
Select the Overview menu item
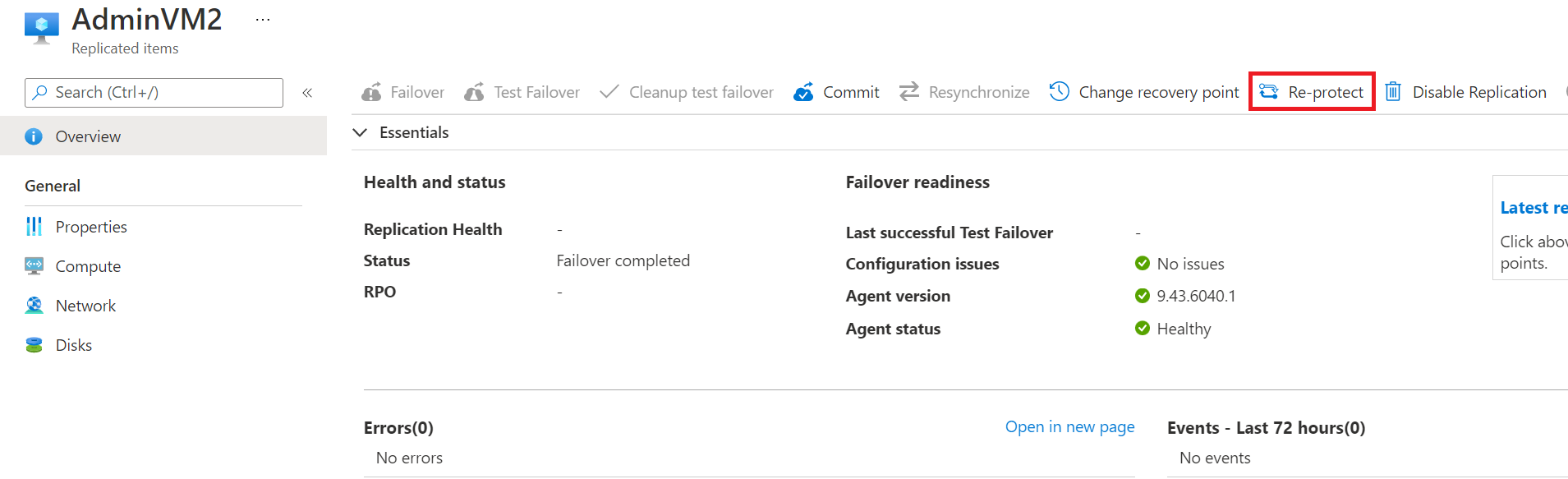point(88,136)
